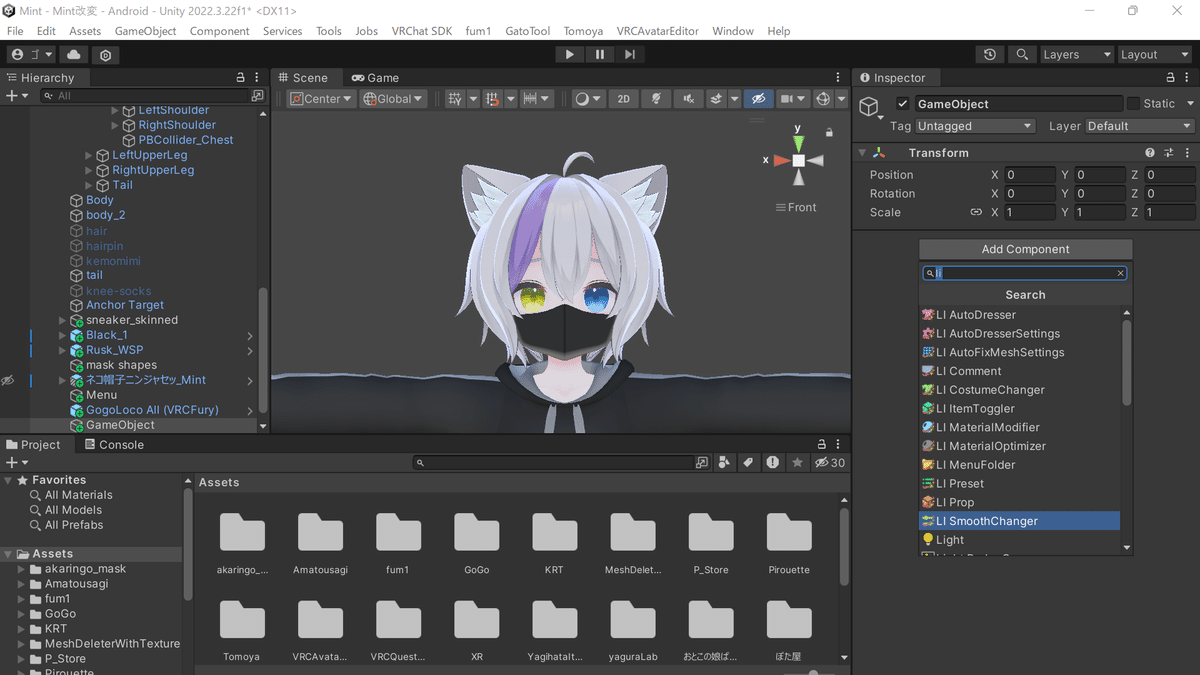Click the GameObject name input field
Image resolution: width=1200 pixels, height=675 pixels.
coord(1018,104)
